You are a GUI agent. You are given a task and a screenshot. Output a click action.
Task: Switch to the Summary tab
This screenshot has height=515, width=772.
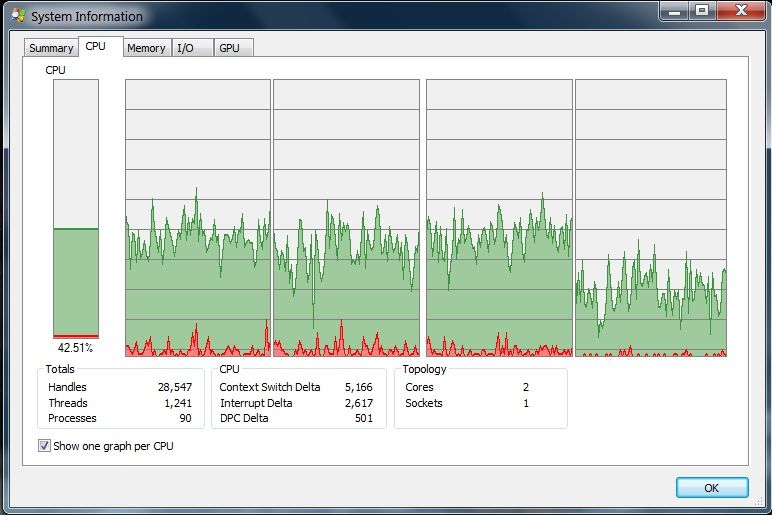point(51,48)
